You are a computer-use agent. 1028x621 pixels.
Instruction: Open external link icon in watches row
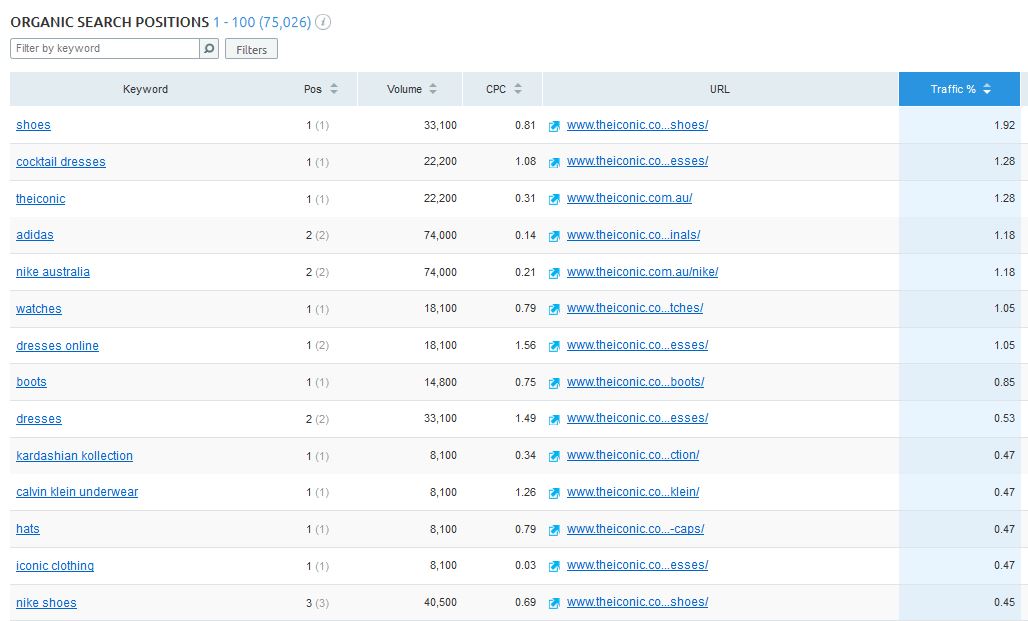coord(554,310)
